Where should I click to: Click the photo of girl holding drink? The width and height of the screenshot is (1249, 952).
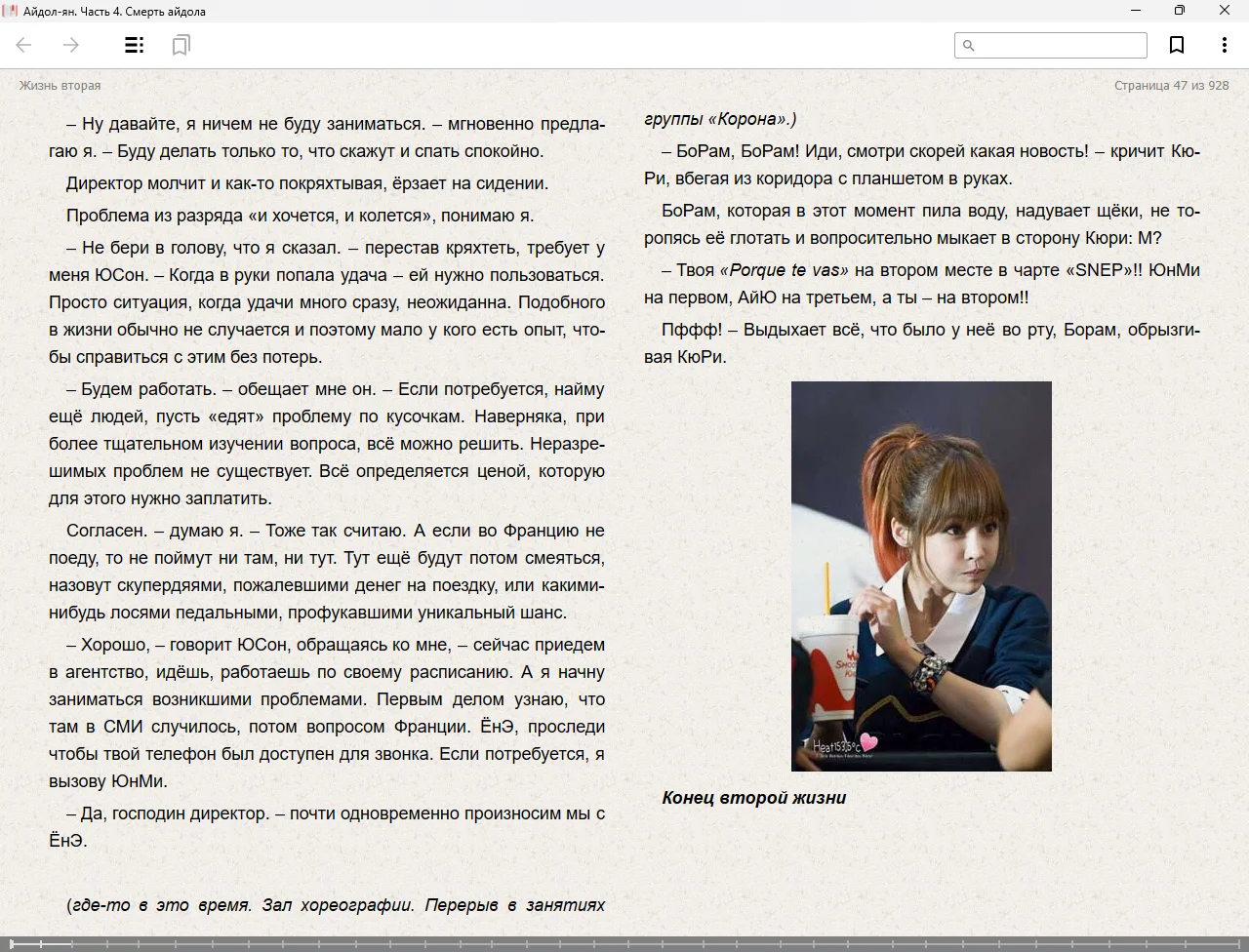click(921, 575)
